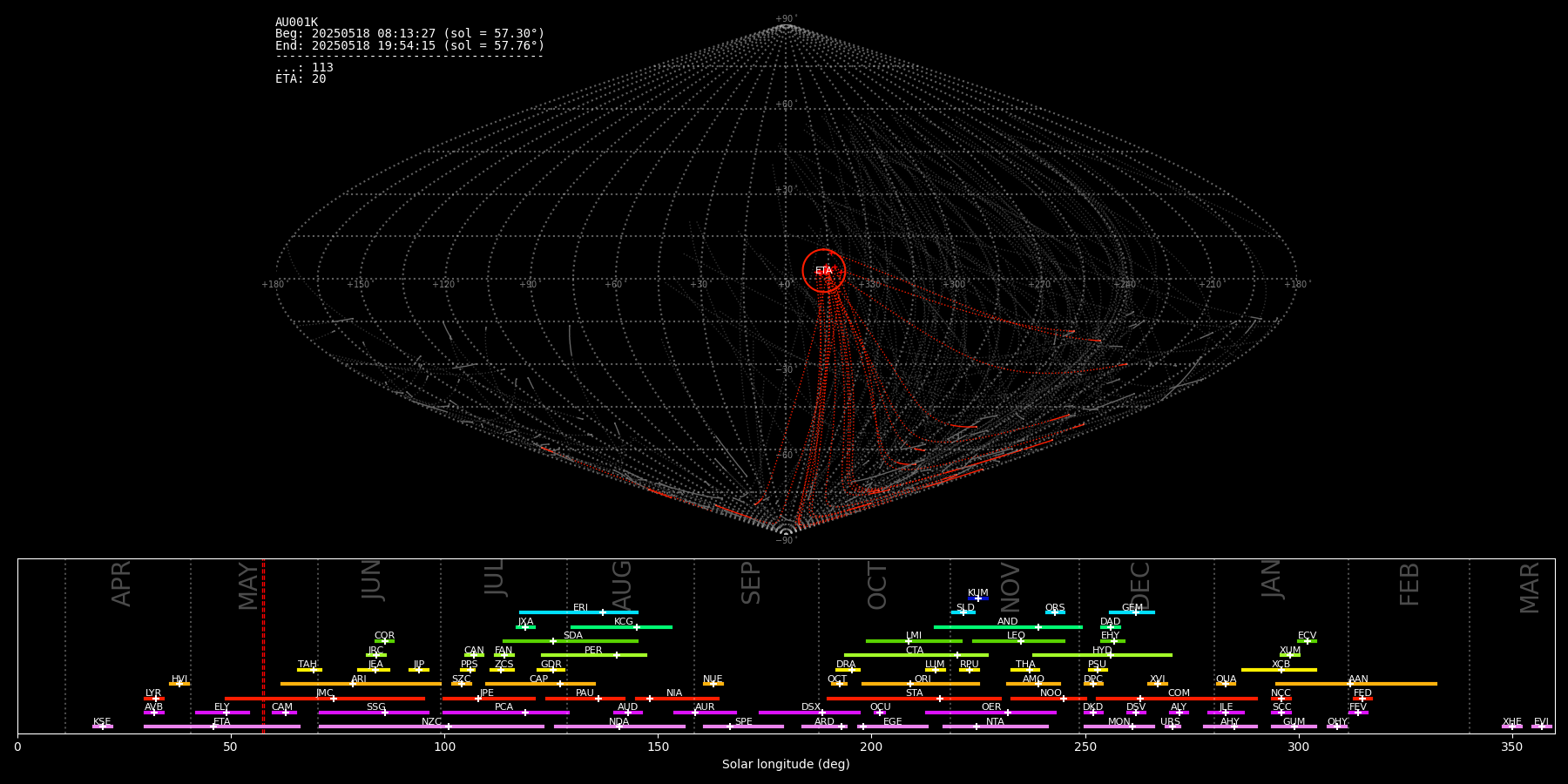
Task: Select the CAP shower label
Action: (539, 679)
